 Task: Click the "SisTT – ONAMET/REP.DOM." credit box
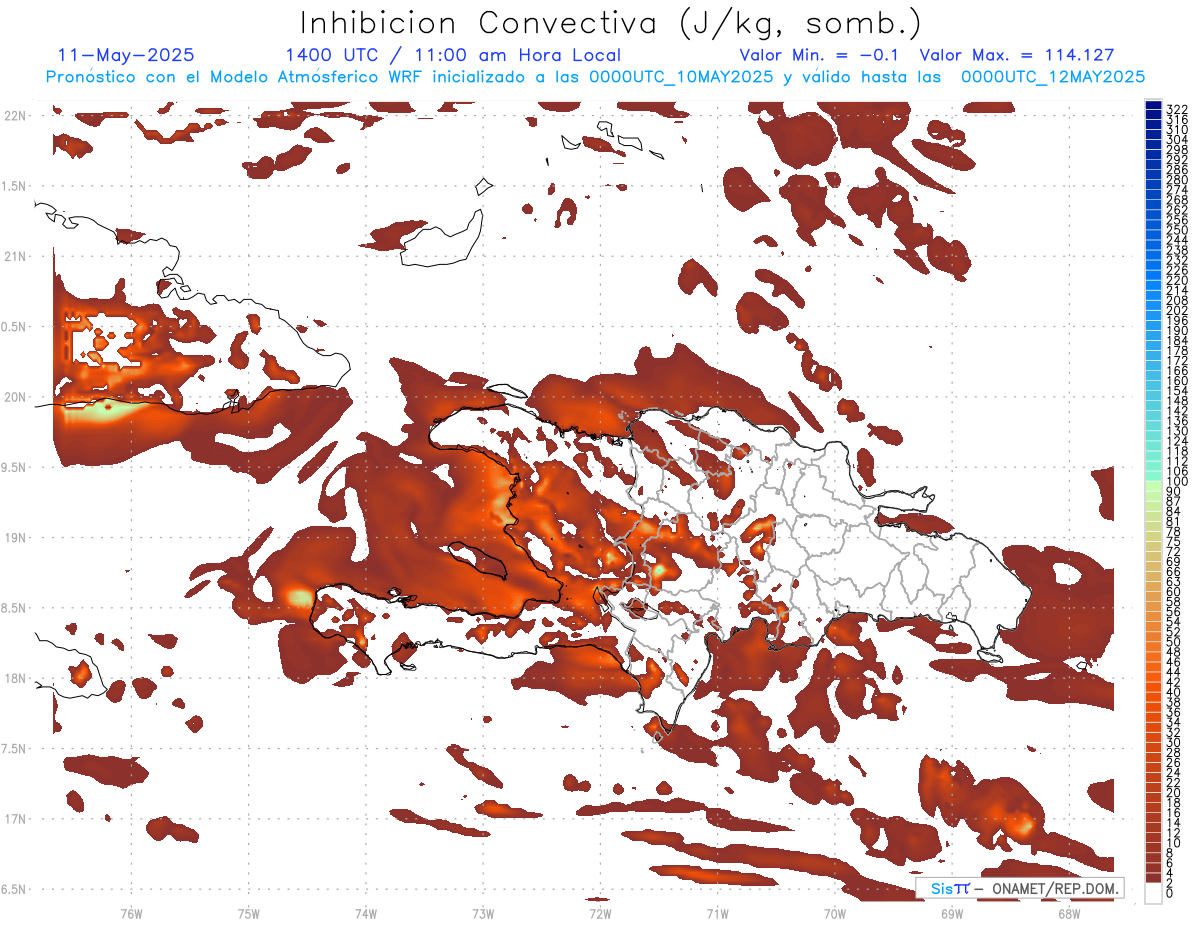pos(1019,888)
